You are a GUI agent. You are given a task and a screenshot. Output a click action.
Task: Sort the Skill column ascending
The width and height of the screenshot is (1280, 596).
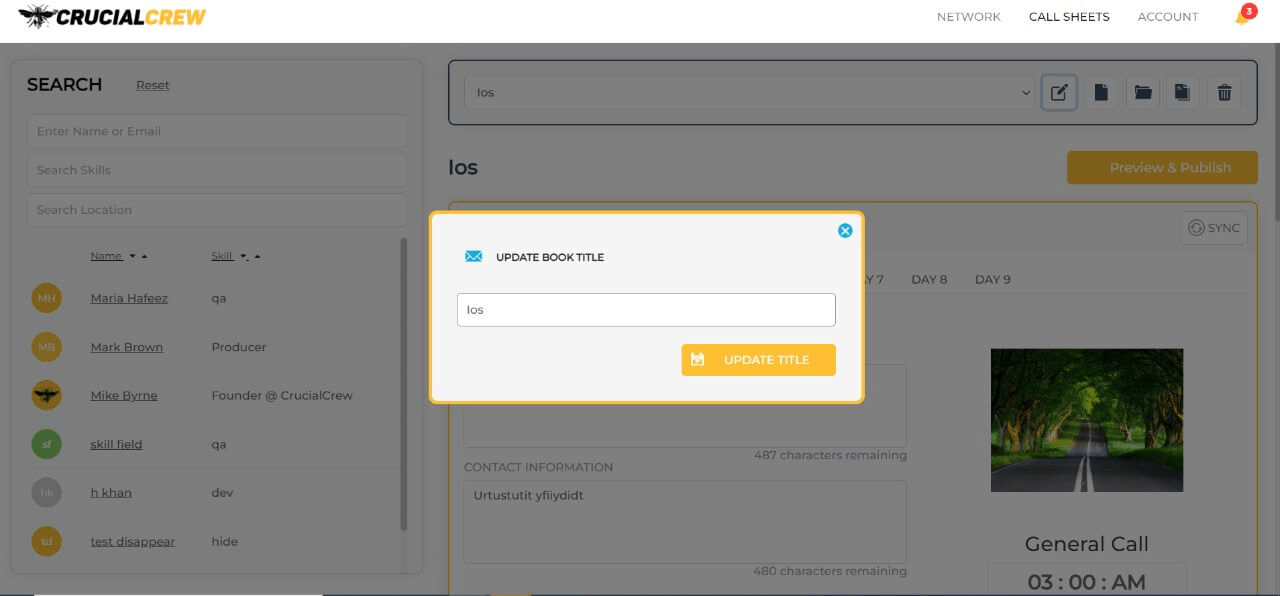point(257,257)
